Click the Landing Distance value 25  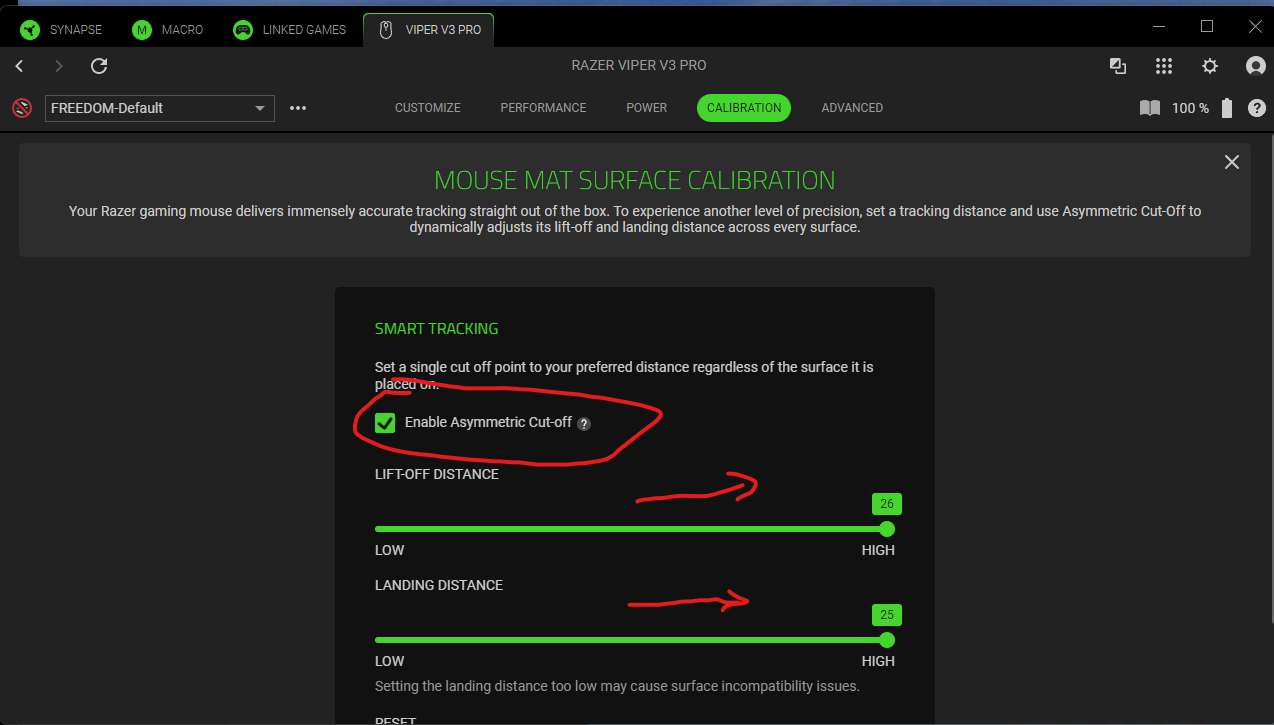[x=887, y=615]
